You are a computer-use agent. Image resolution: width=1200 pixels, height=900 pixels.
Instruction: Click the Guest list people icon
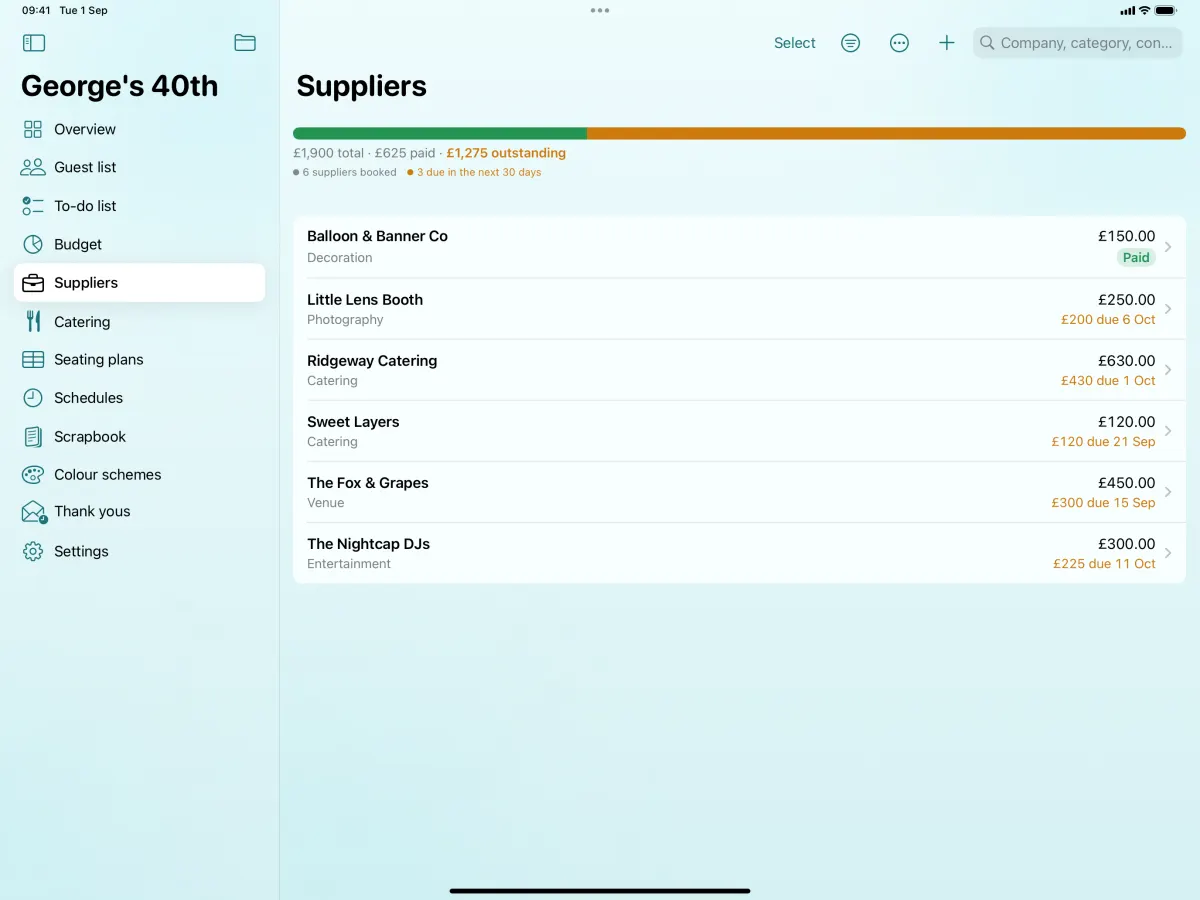coord(33,167)
